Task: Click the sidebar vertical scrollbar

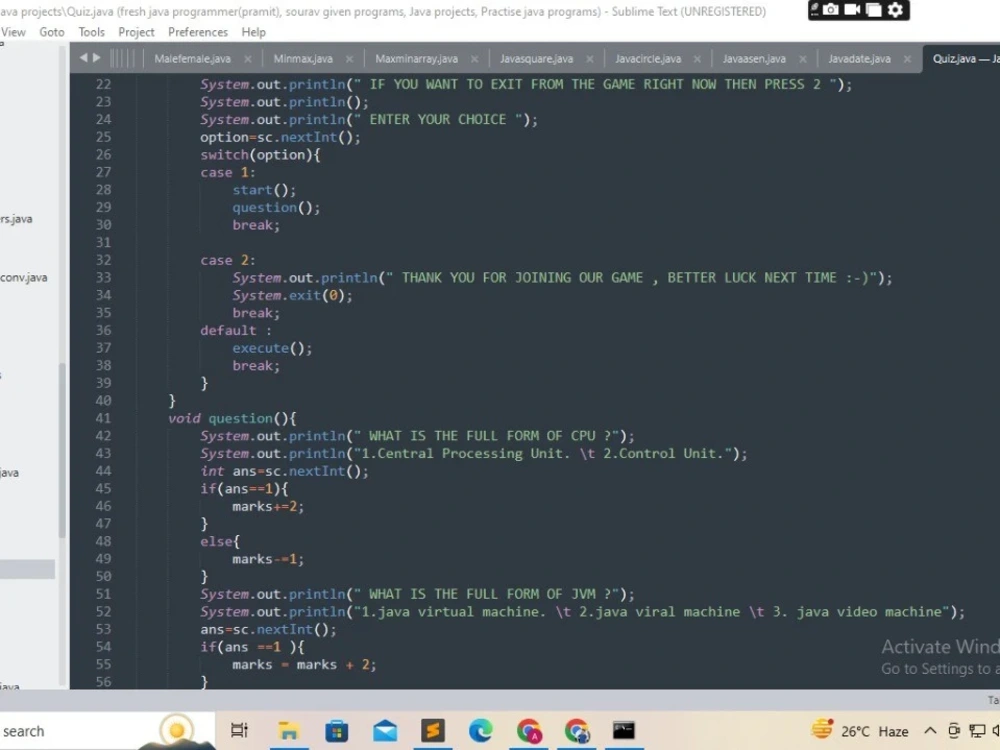Action: (62, 451)
